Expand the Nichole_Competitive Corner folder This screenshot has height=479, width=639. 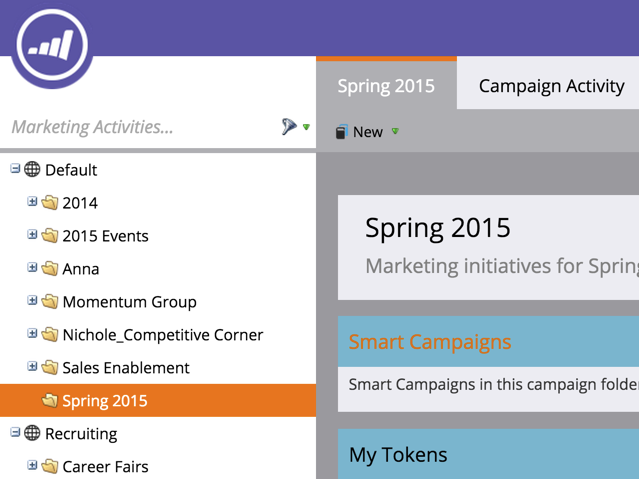33,334
